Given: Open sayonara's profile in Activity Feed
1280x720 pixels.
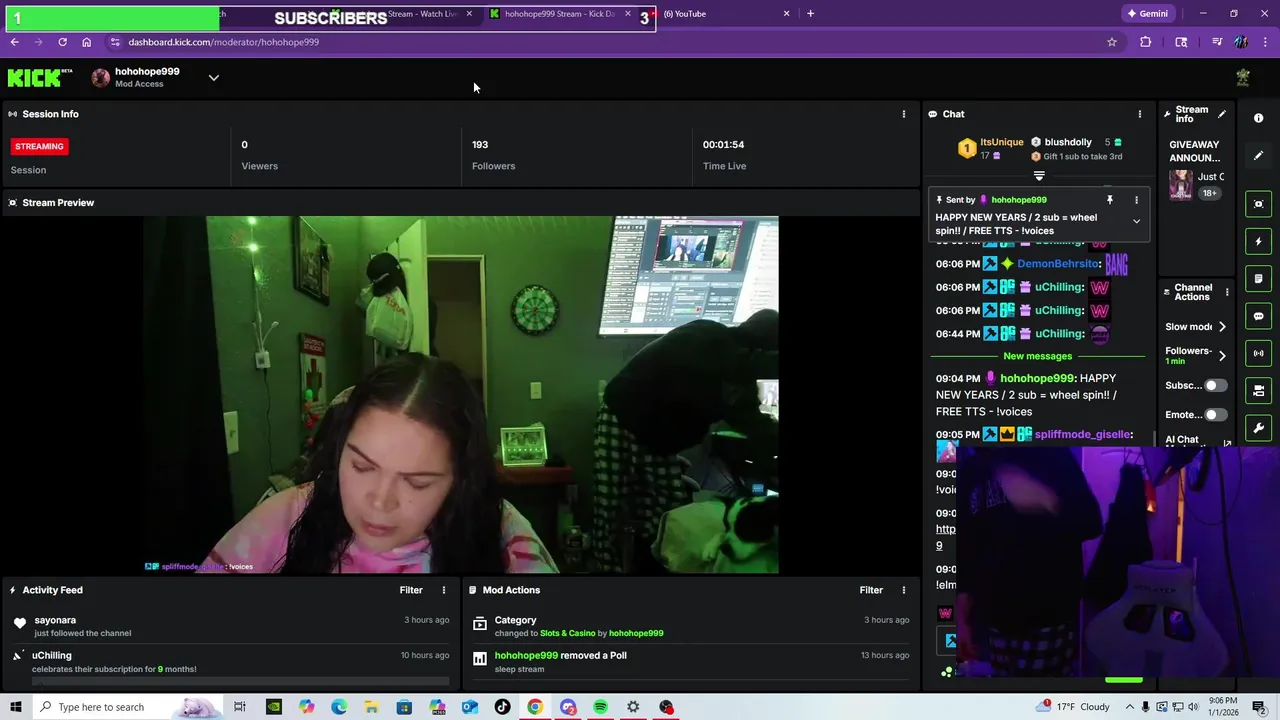Looking at the screenshot, I should tap(55, 620).
